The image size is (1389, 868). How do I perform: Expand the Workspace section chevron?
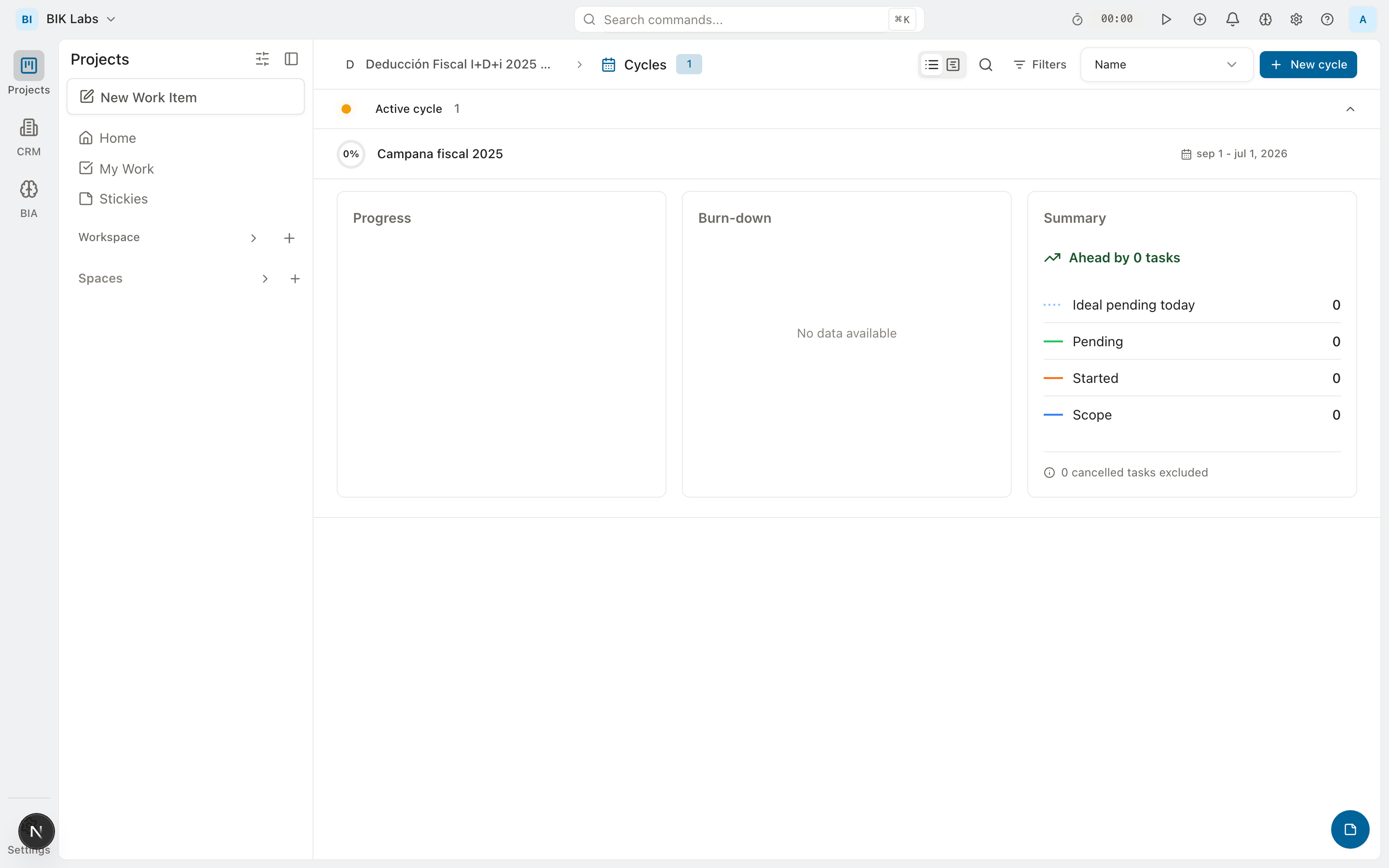(253, 238)
